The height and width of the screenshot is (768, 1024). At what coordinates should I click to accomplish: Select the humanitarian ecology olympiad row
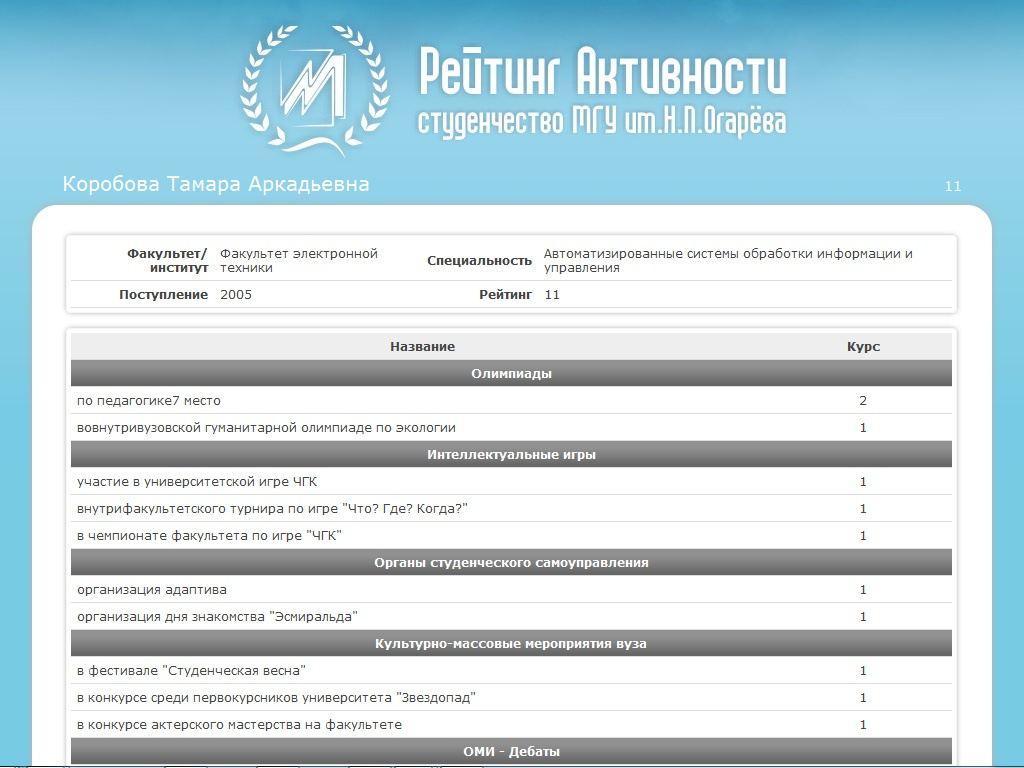point(266,428)
